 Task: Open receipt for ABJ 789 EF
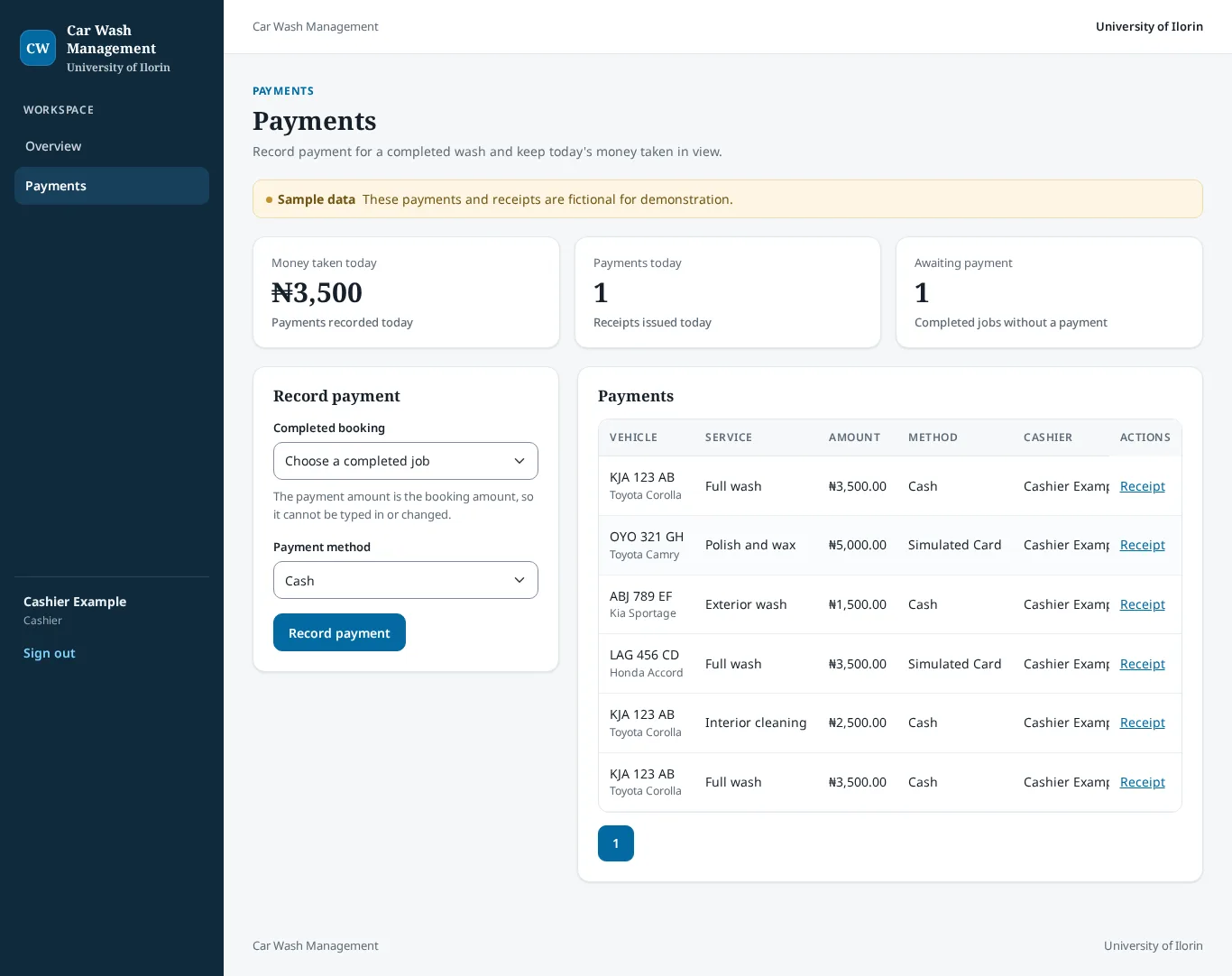pyautogui.click(x=1142, y=604)
